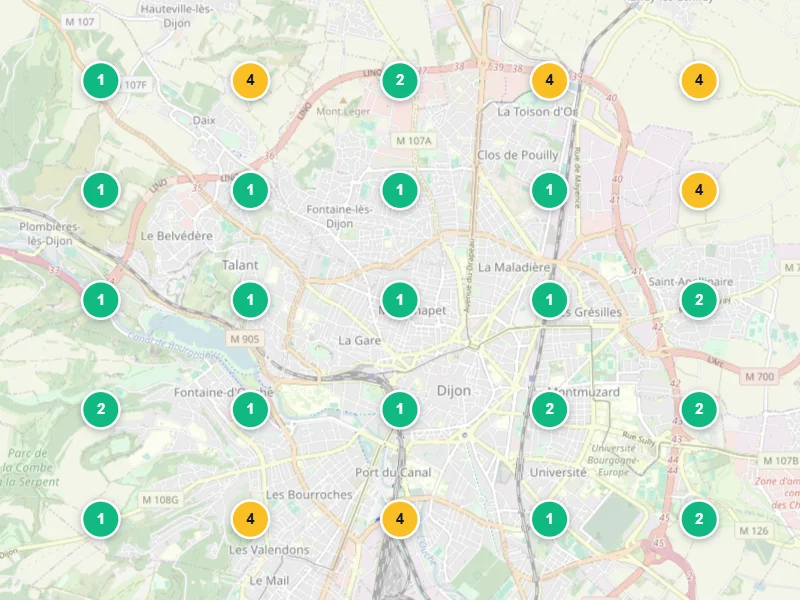Image resolution: width=800 pixels, height=600 pixels.
Task: Click the Le Belvédère label
Action: [177, 236]
